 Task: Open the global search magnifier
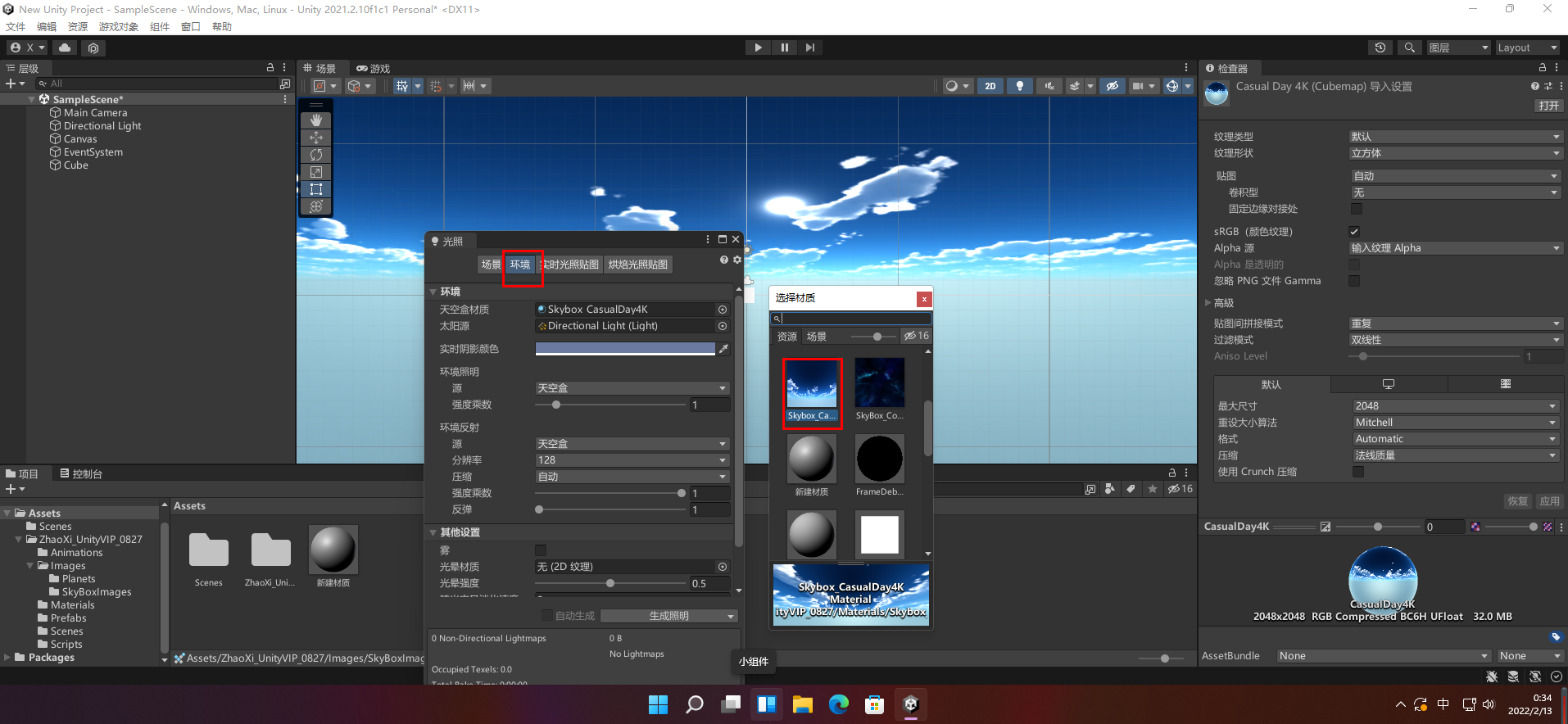pyautogui.click(x=1409, y=48)
